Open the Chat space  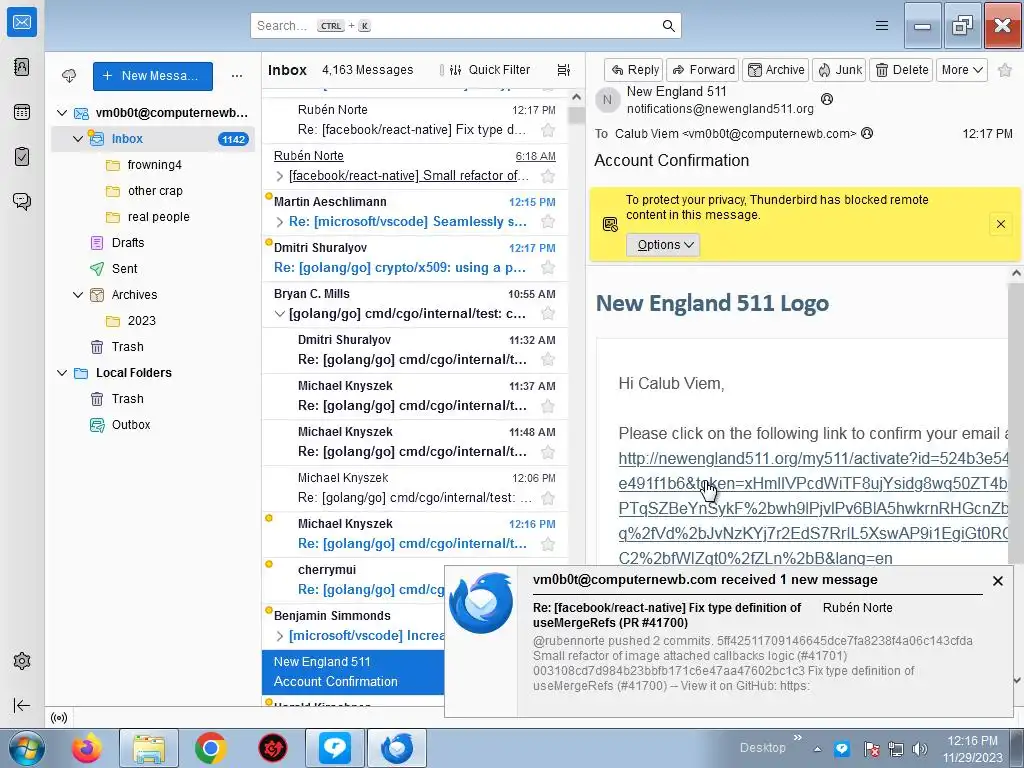[22, 201]
